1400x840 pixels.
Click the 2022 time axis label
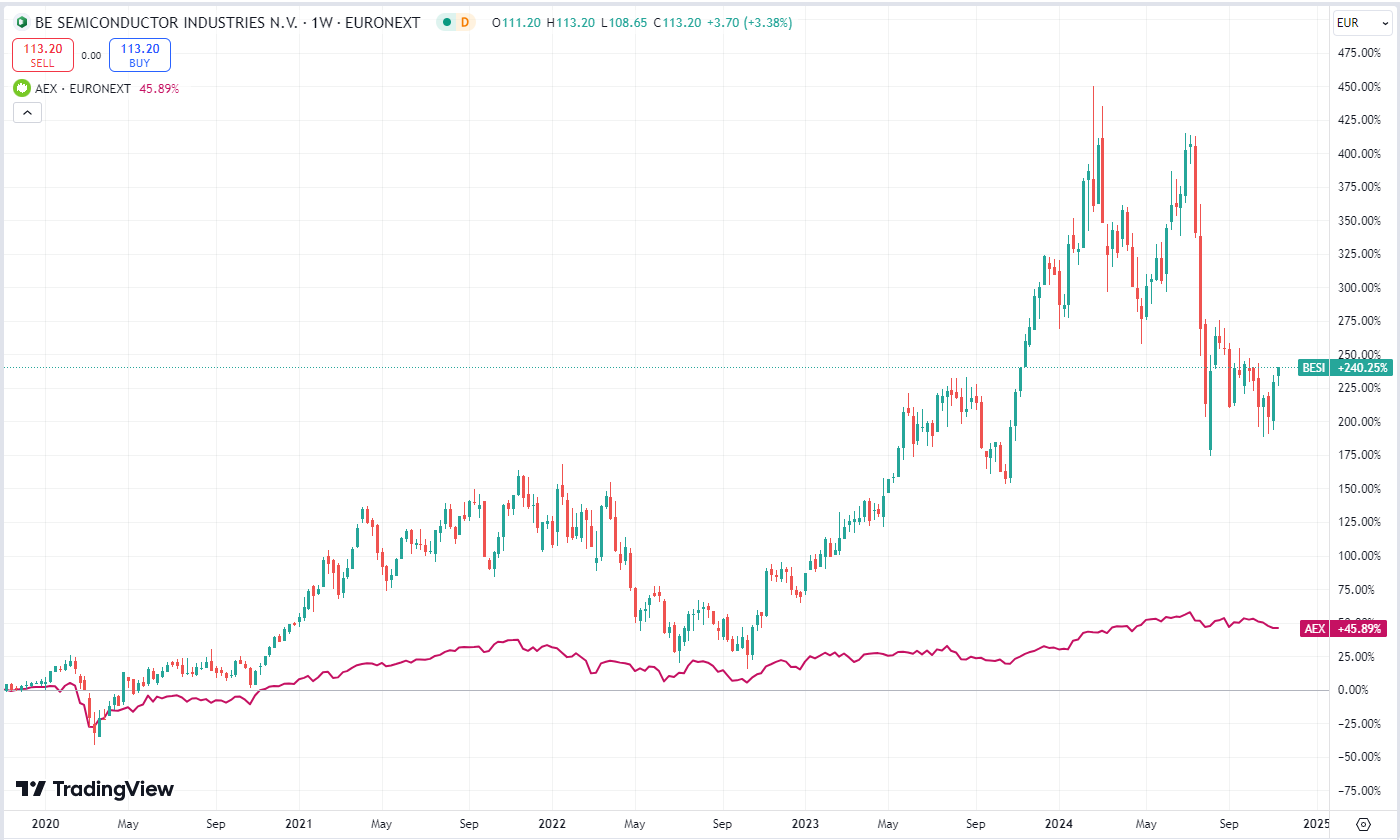pos(553,824)
